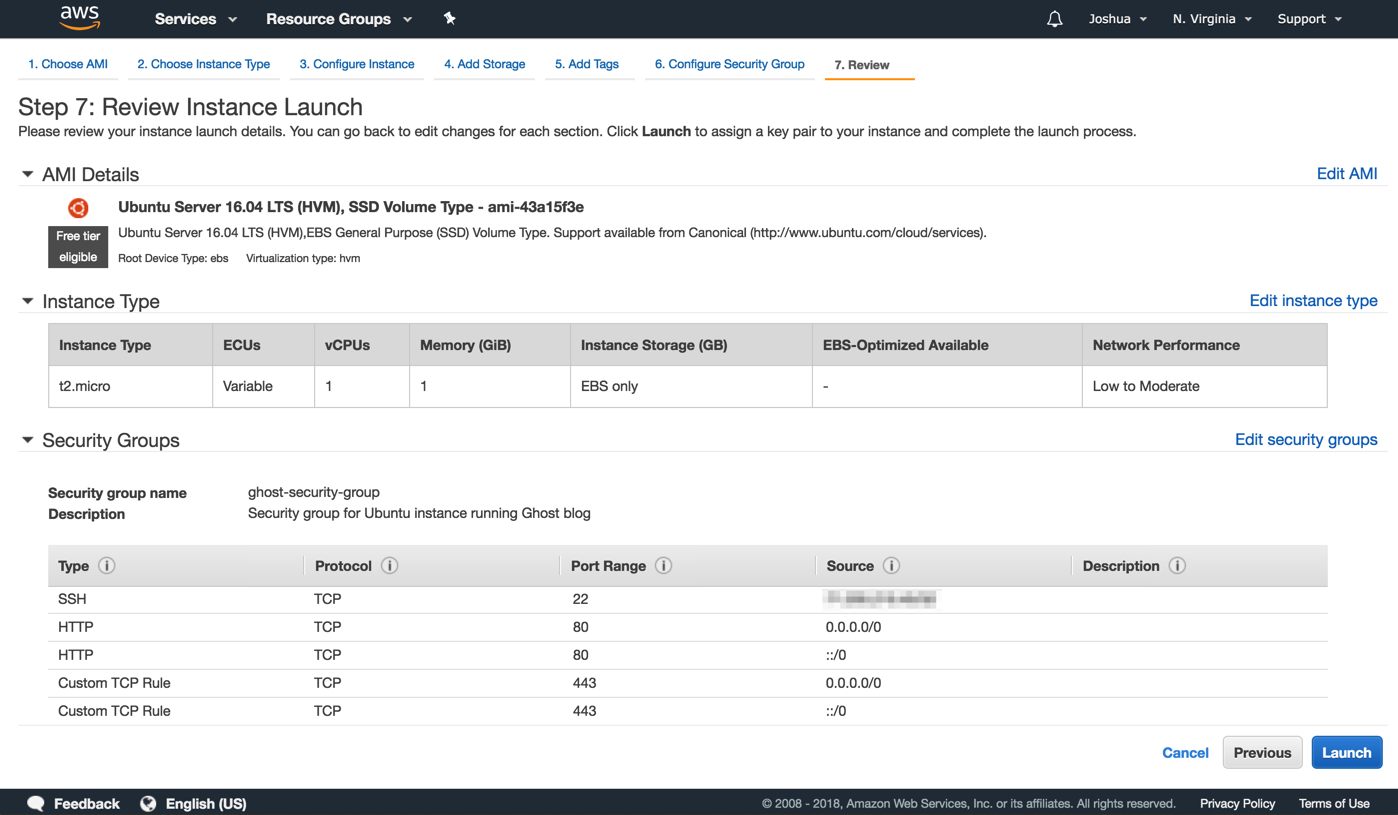Click the info icon beside Port Range
The width and height of the screenshot is (1398, 815).
pyautogui.click(x=663, y=565)
